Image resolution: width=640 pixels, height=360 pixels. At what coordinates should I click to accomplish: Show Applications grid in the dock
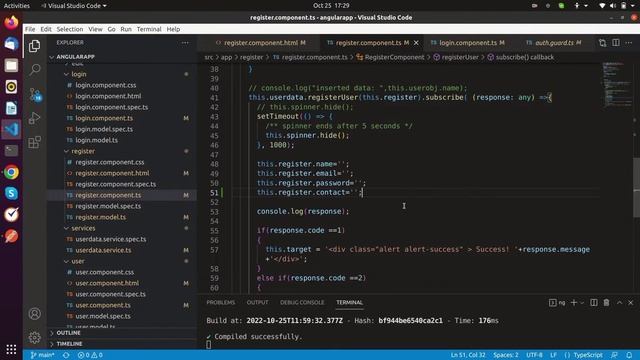coord(11,349)
